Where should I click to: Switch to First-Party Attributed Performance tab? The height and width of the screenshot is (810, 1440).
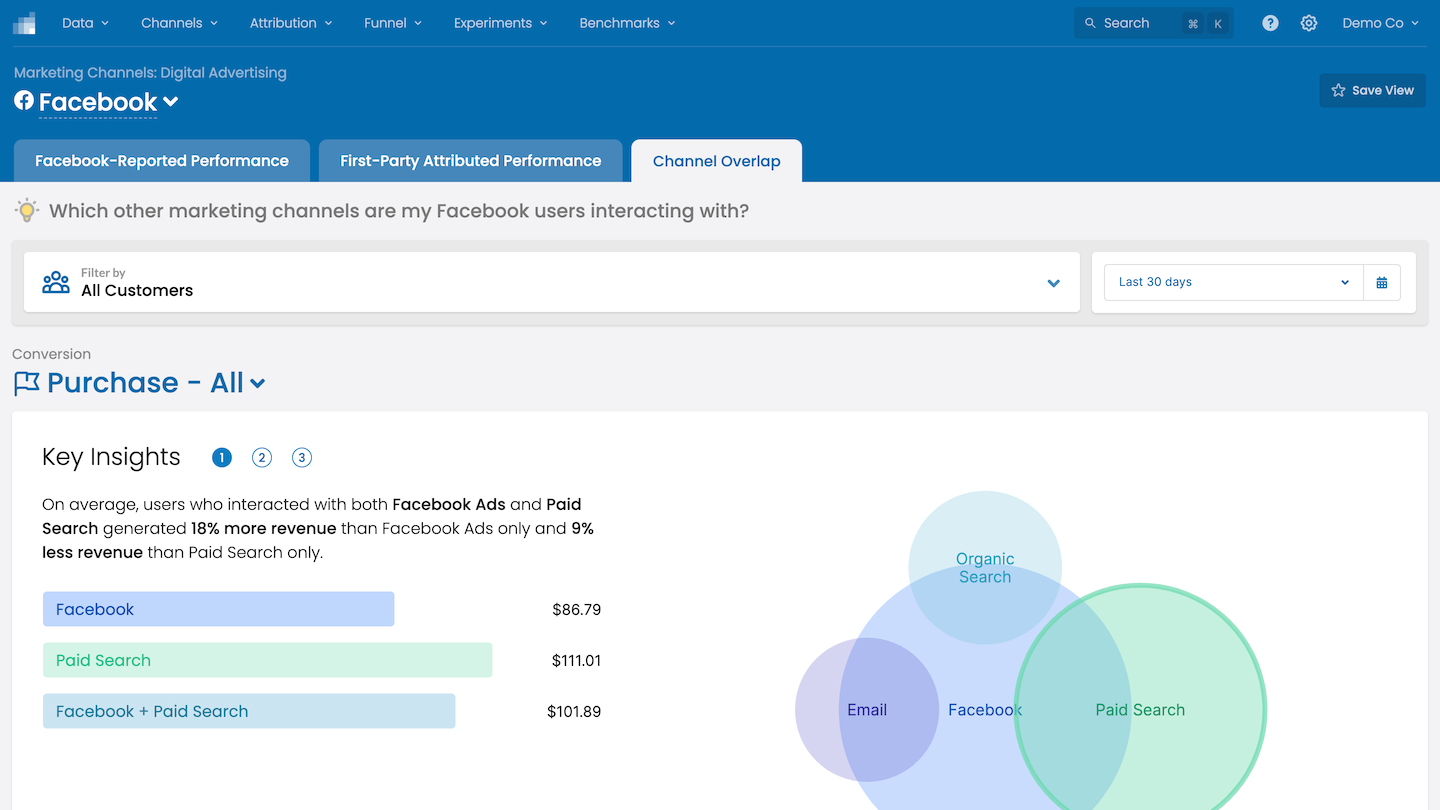(470, 161)
